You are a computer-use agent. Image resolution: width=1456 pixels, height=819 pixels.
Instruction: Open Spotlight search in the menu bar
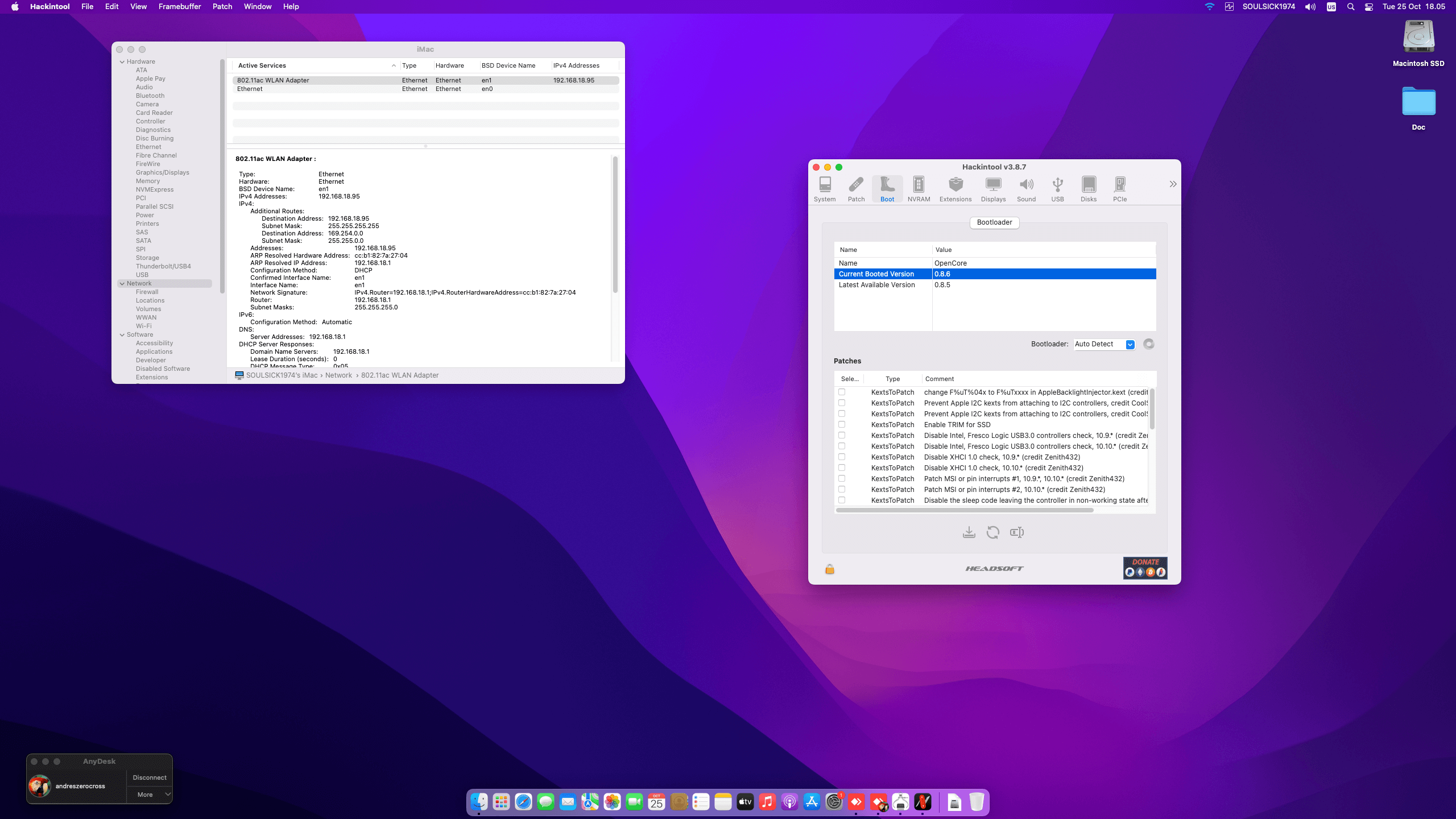1351,7
